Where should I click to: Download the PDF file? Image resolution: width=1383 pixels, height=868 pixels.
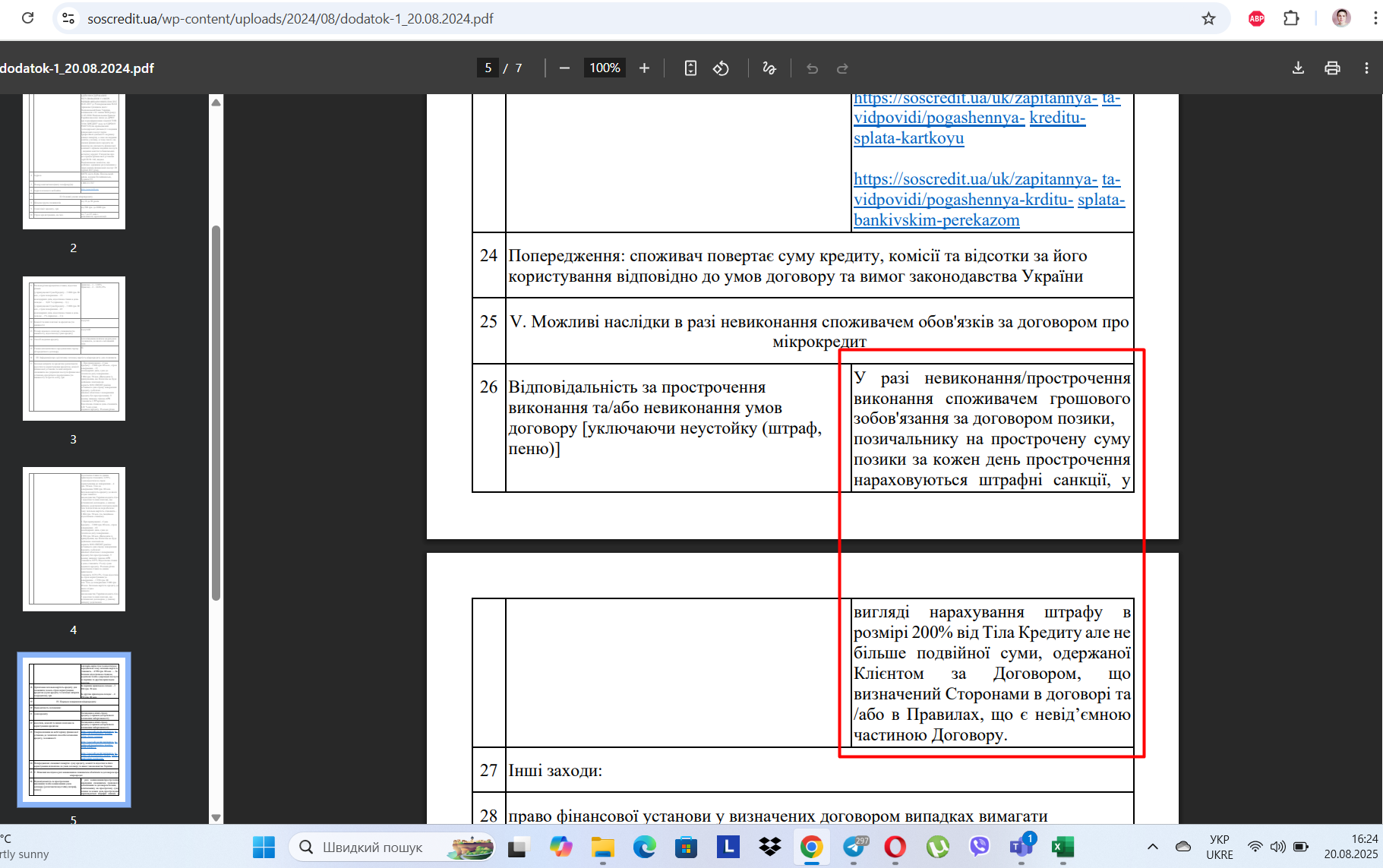coord(1298,68)
